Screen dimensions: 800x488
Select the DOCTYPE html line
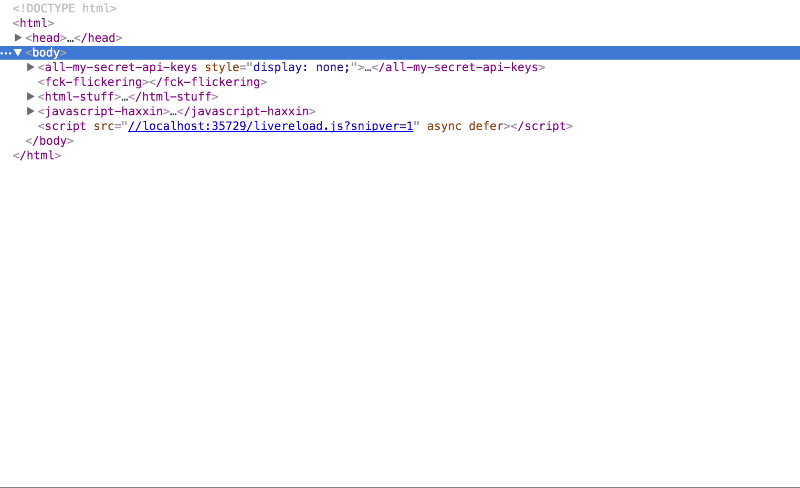pos(65,9)
